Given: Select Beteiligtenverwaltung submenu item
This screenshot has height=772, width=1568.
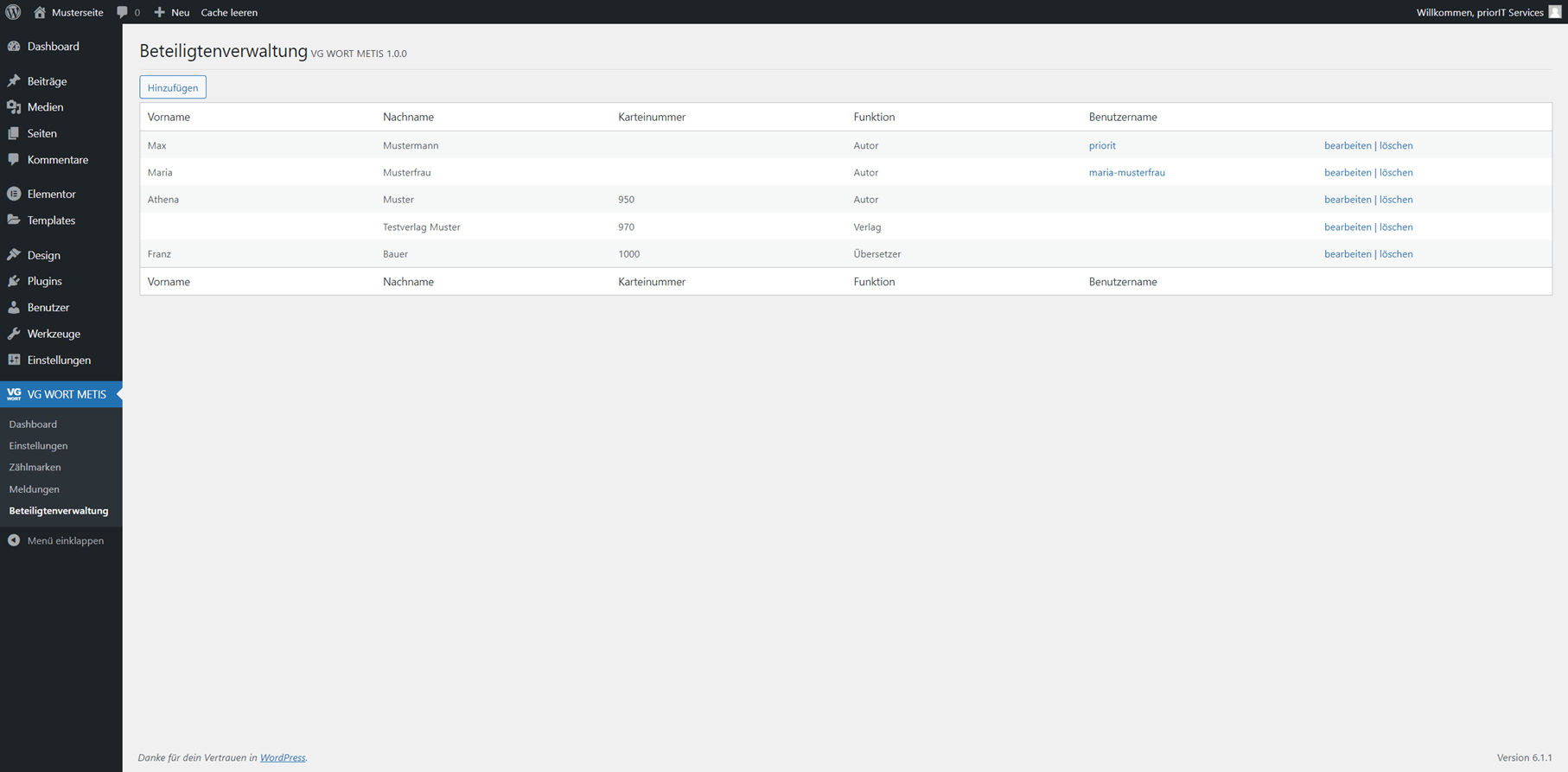Looking at the screenshot, I should (59, 511).
